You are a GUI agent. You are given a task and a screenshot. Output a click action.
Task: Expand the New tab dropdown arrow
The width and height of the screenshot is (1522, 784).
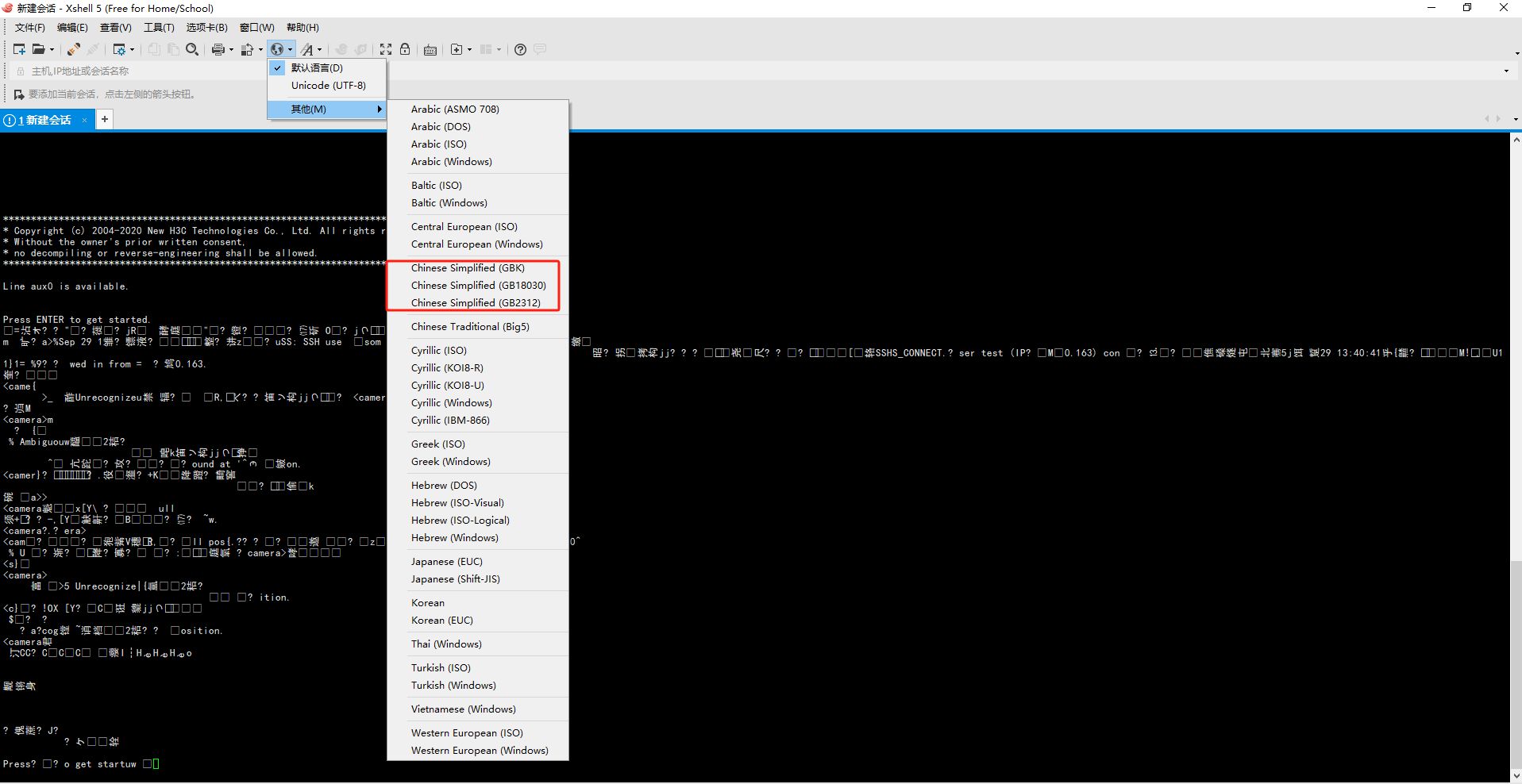coord(469,49)
